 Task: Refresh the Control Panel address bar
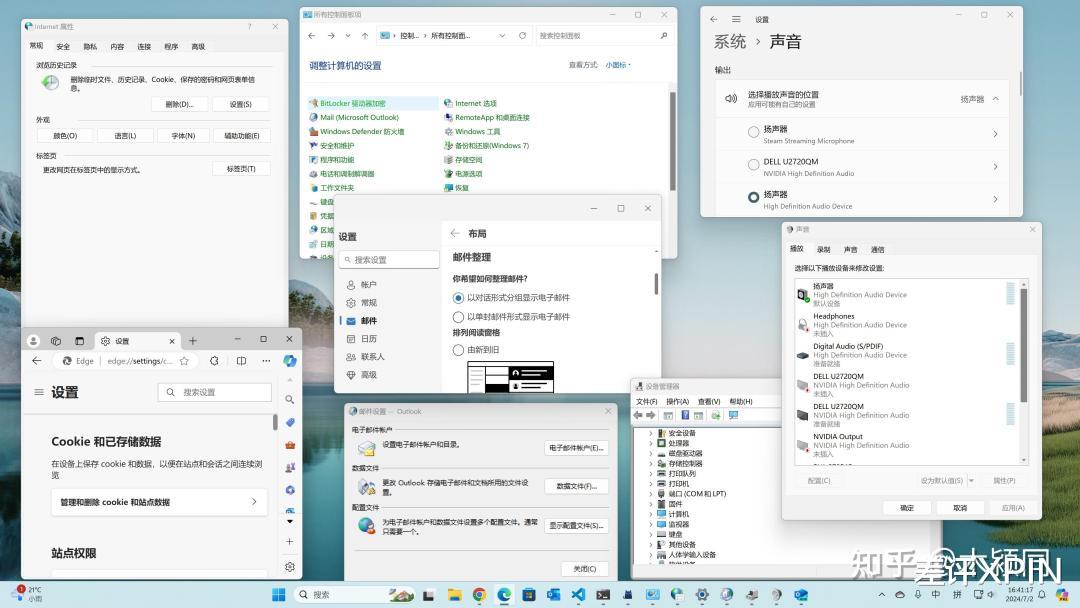[522, 36]
